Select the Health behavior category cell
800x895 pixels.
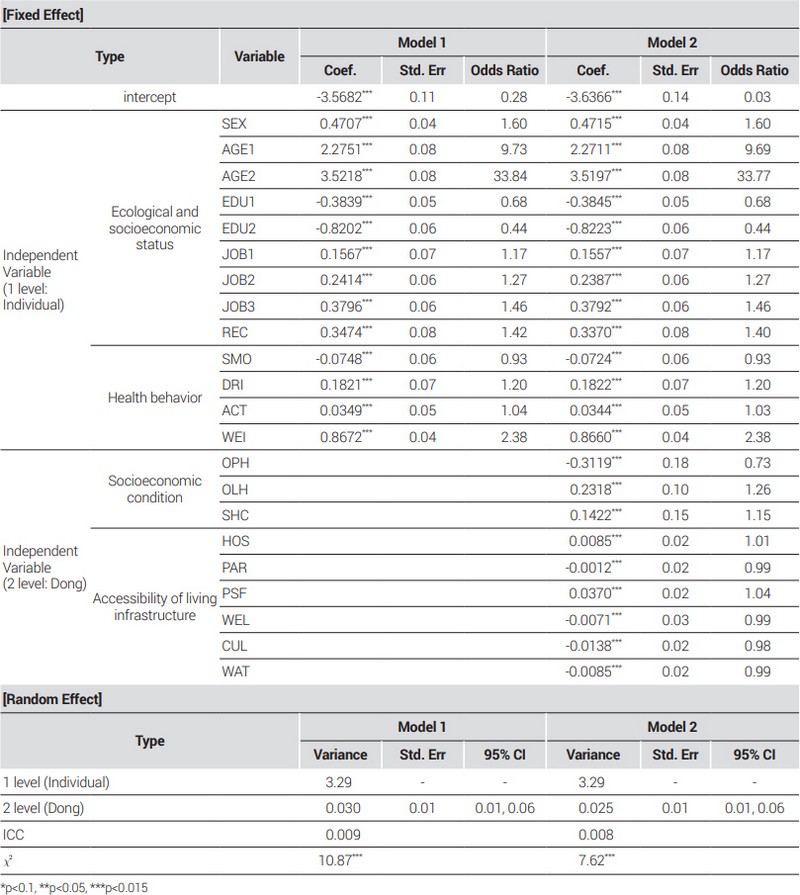(x=153, y=397)
